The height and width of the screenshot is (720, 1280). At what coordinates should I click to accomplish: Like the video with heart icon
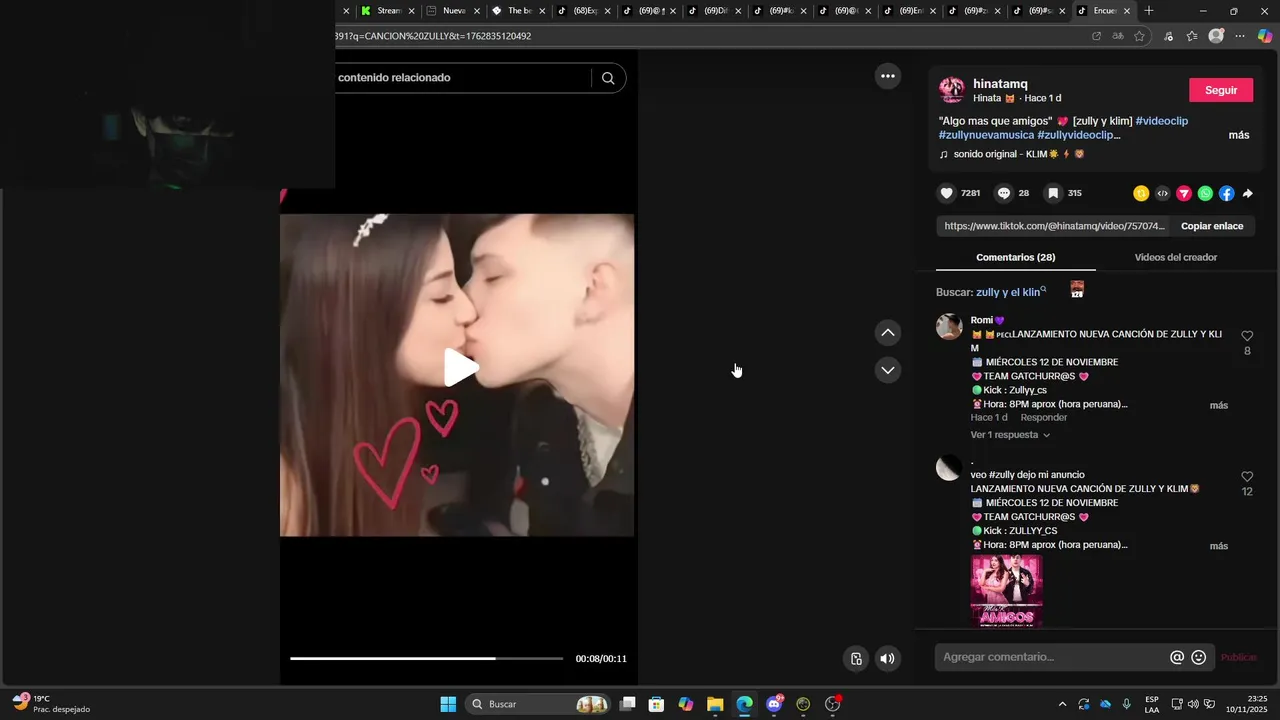click(947, 193)
